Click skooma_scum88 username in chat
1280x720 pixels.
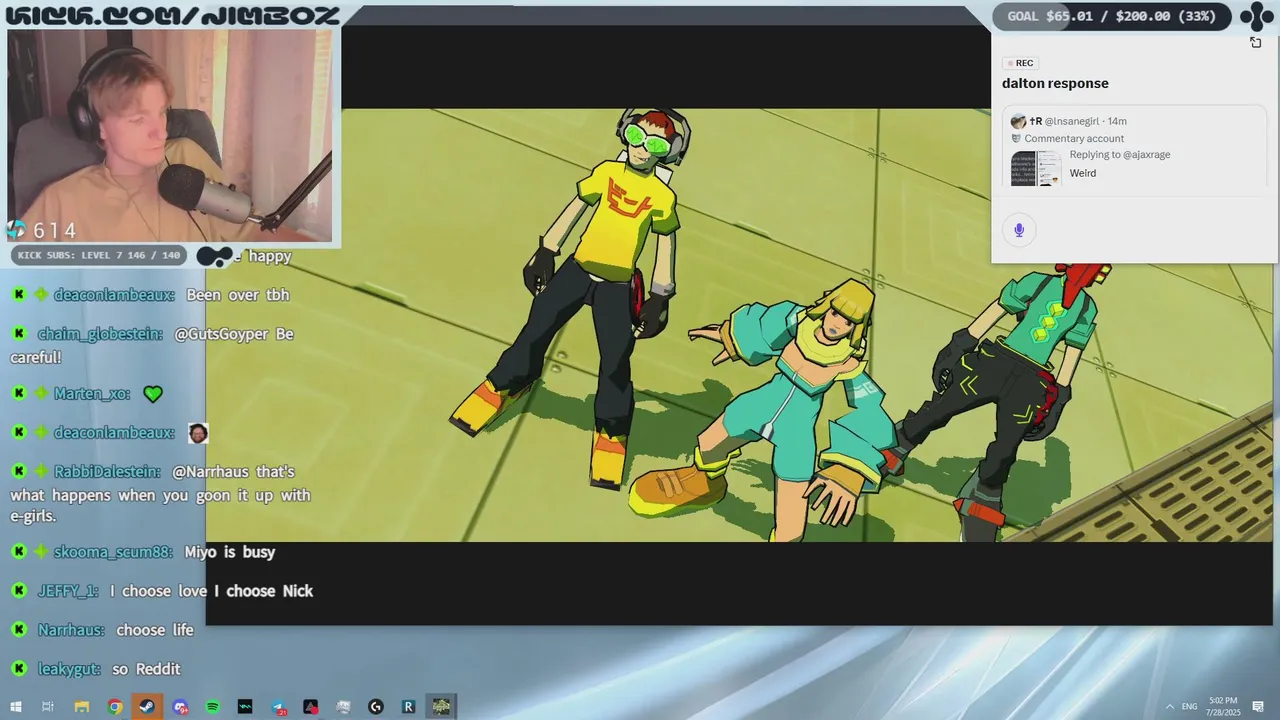pyautogui.click(x=113, y=552)
